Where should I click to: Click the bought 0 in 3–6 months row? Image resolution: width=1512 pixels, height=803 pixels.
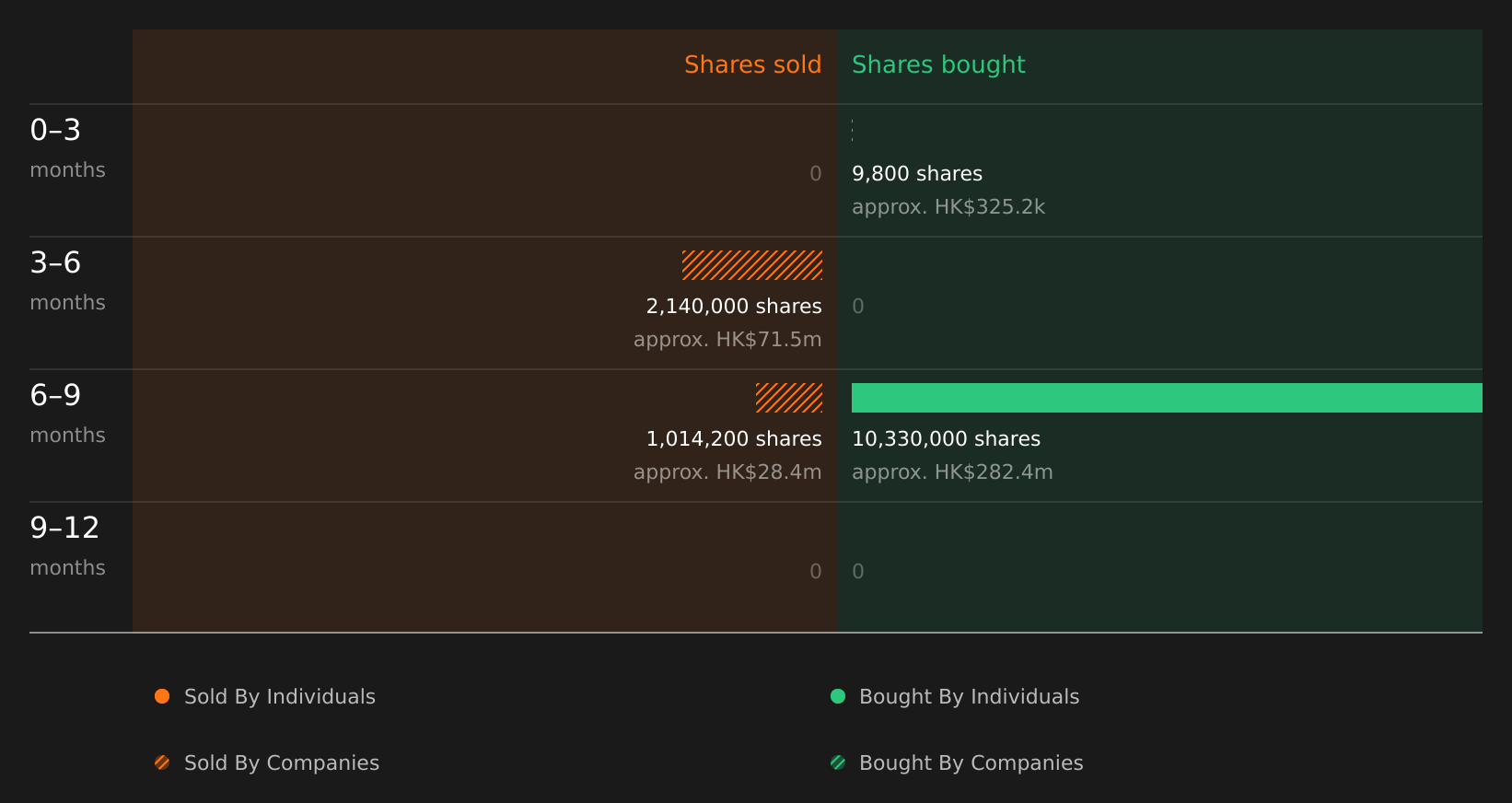(858, 307)
